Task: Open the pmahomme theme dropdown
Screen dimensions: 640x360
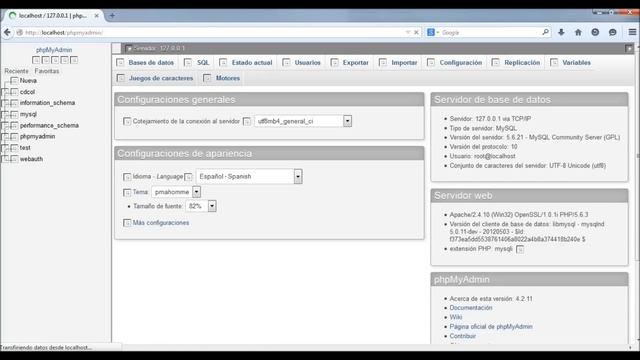Action: [176, 192]
